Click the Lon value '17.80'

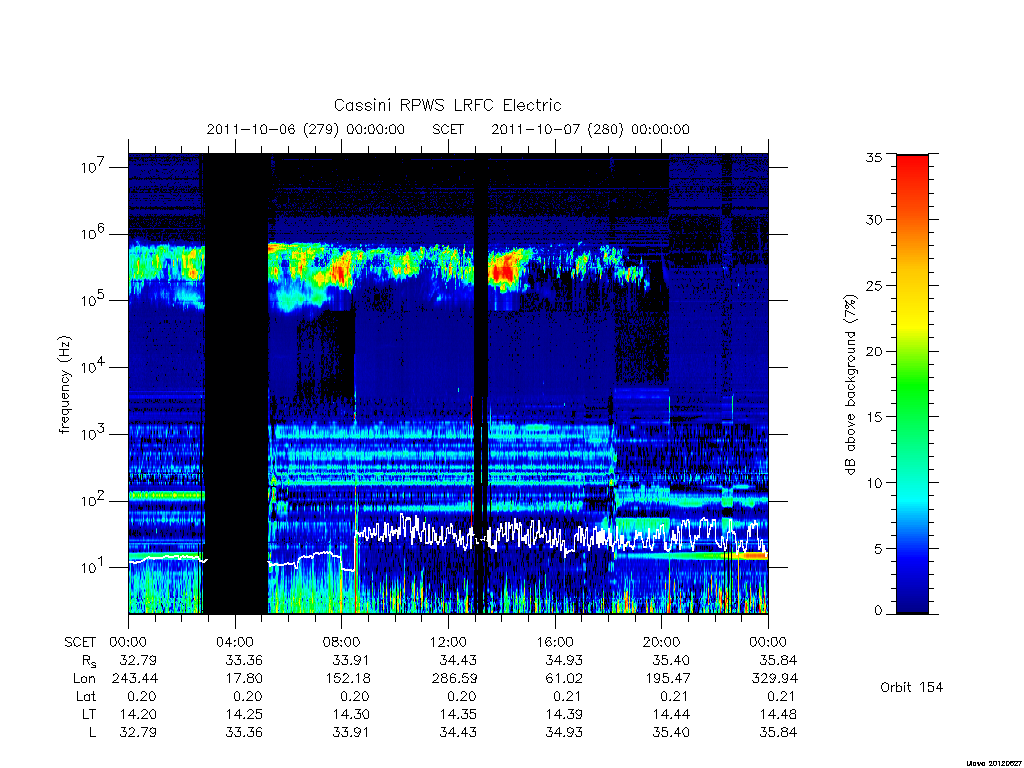pyautogui.click(x=244, y=679)
